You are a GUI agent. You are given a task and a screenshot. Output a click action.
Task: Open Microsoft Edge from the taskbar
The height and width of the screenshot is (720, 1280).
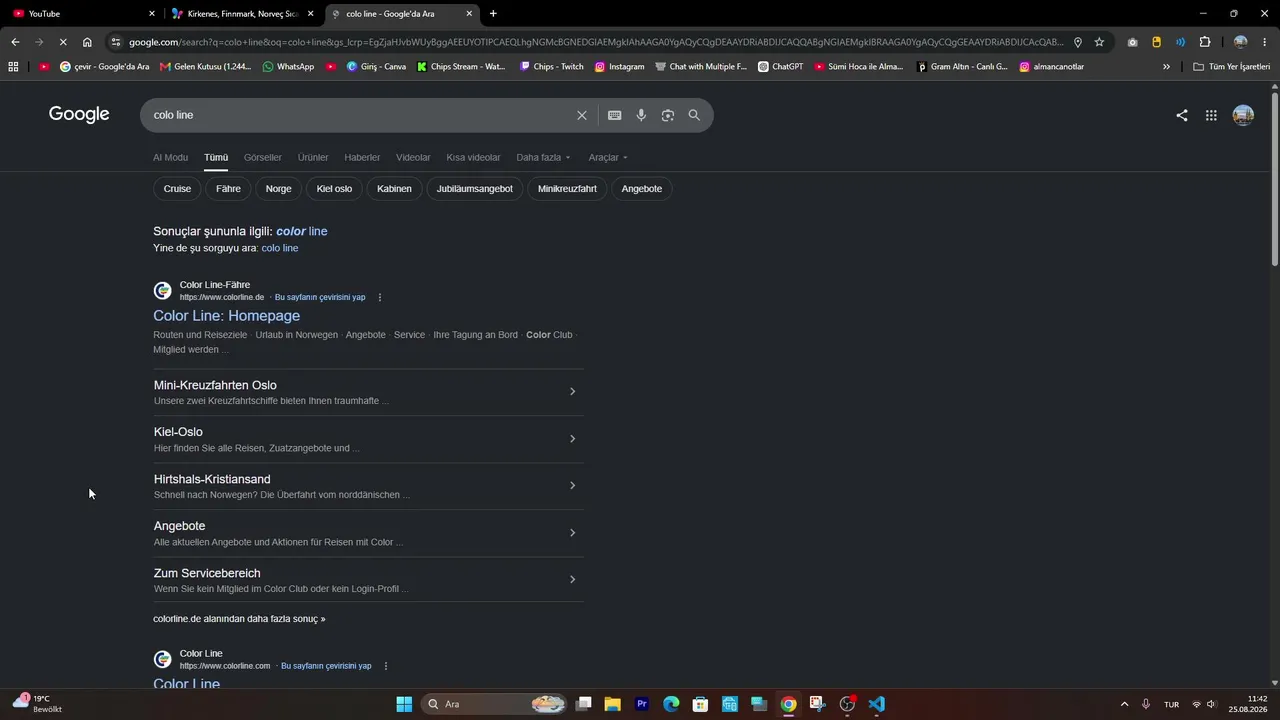671,704
